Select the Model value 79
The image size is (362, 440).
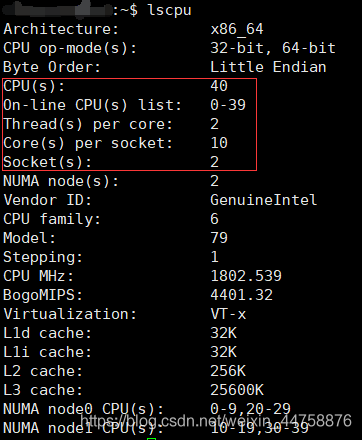click(219, 238)
